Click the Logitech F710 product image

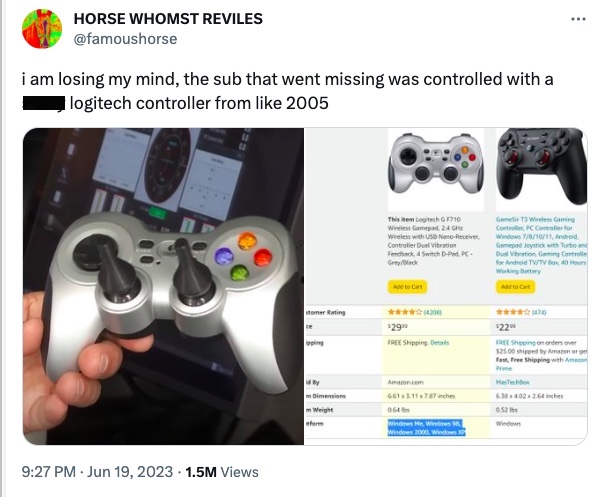pyautogui.click(x=436, y=163)
